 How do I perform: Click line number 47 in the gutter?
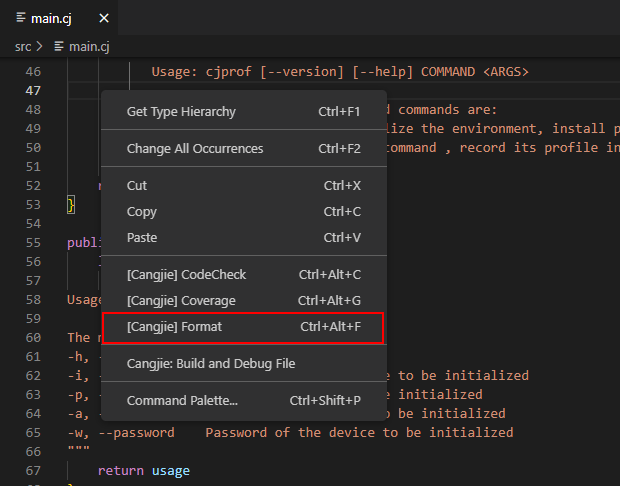(33, 91)
